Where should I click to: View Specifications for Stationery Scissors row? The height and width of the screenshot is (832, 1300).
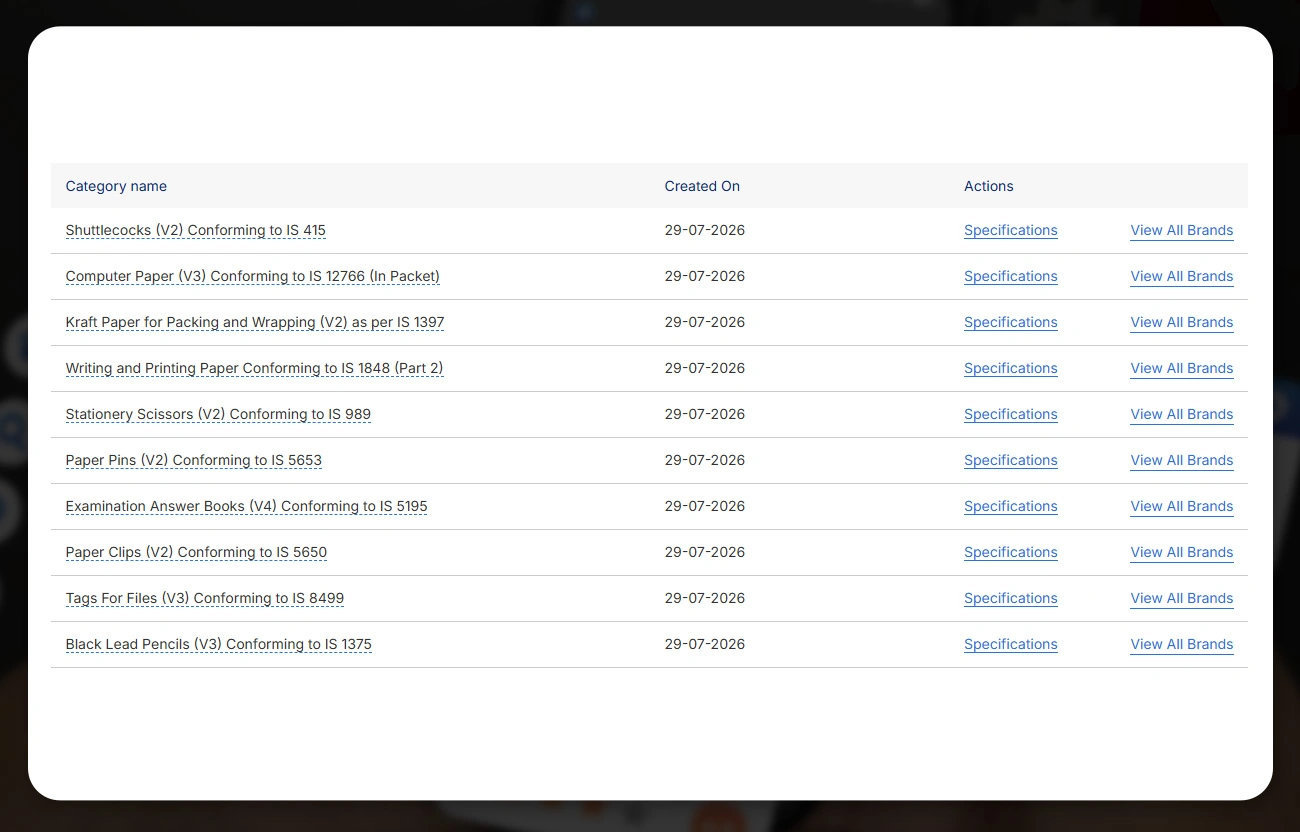(x=1011, y=414)
